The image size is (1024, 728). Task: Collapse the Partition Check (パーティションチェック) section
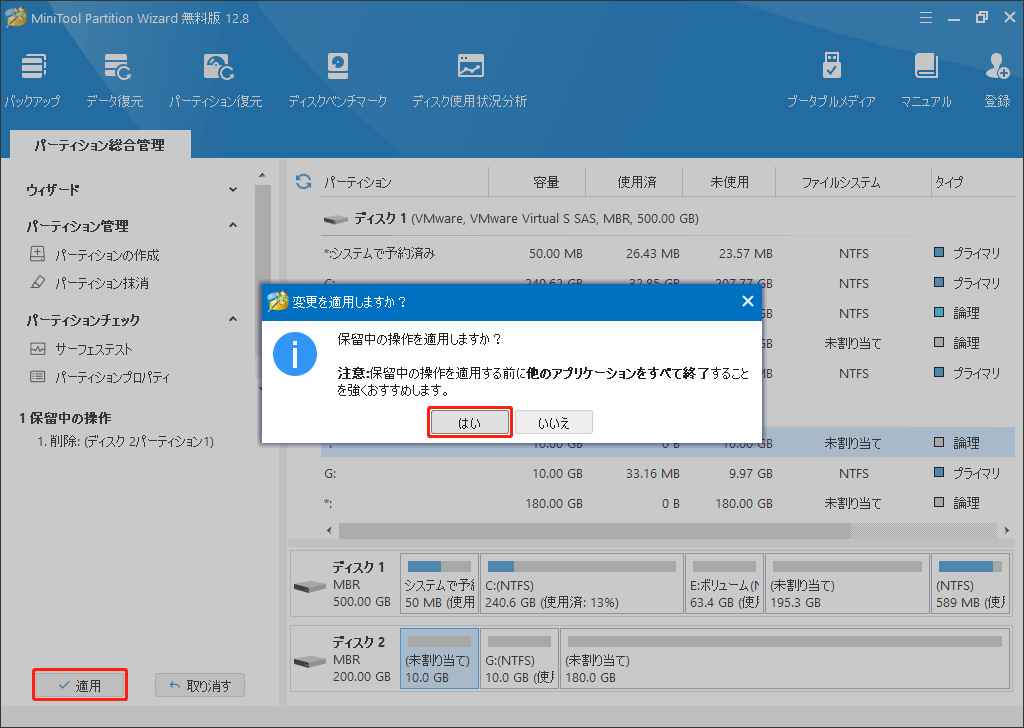(233, 319)
